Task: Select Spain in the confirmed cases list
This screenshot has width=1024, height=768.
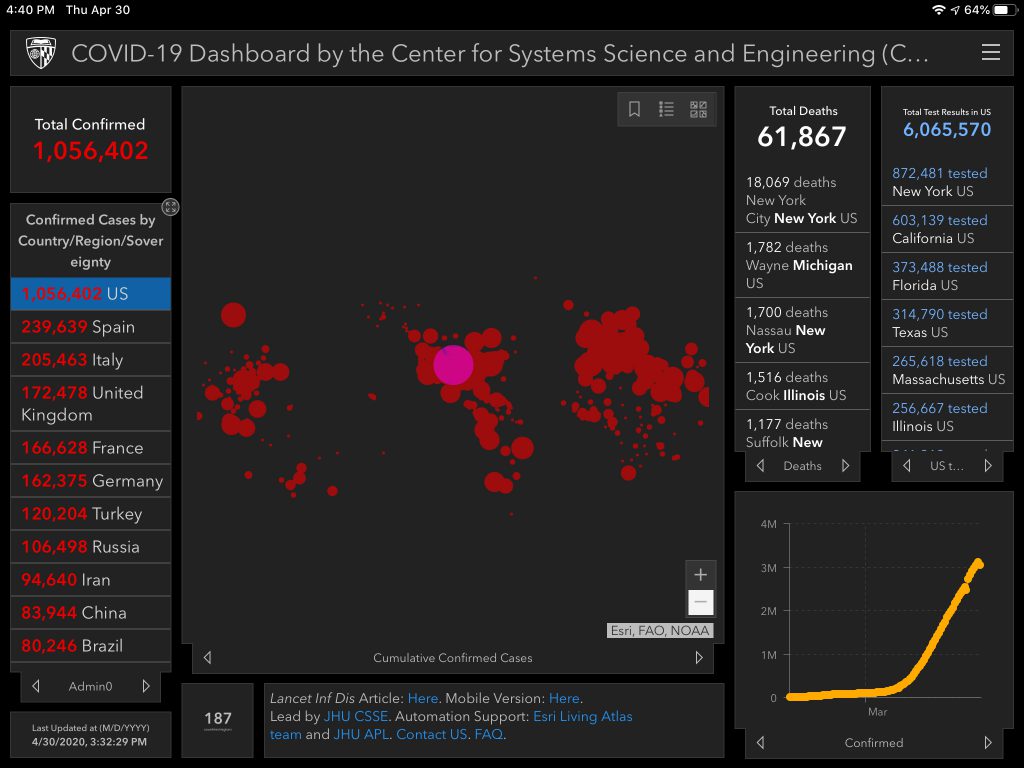Action: coord(90,327)
